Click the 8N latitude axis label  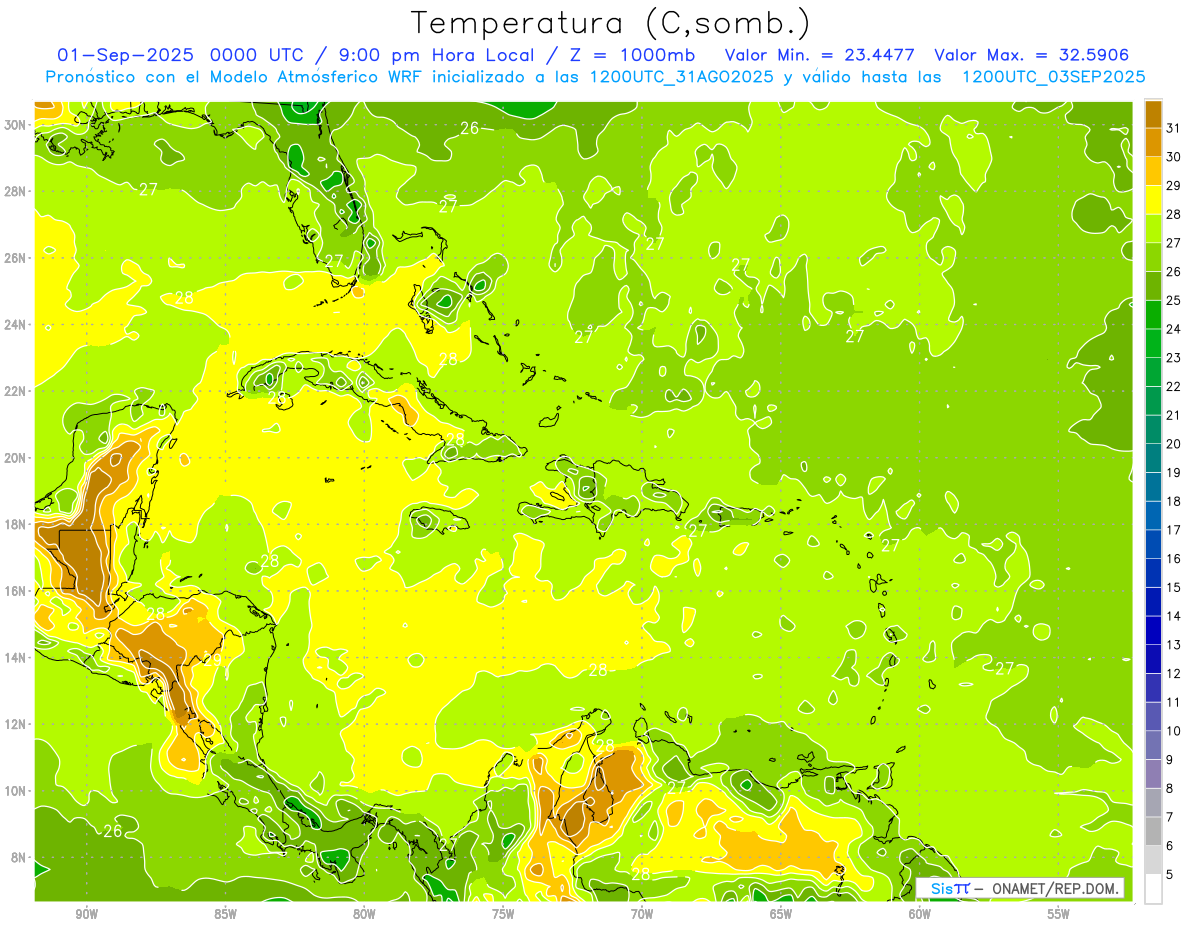click(x=19, y=858)
